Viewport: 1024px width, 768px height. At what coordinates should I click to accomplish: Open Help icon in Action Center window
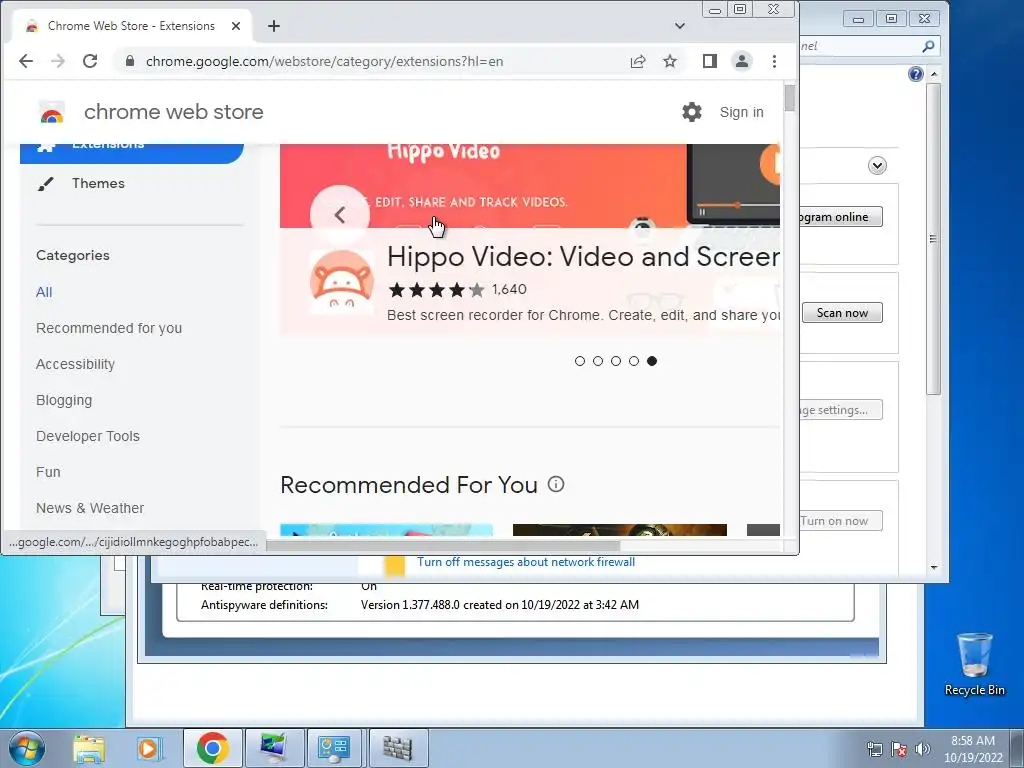[916, 74]
